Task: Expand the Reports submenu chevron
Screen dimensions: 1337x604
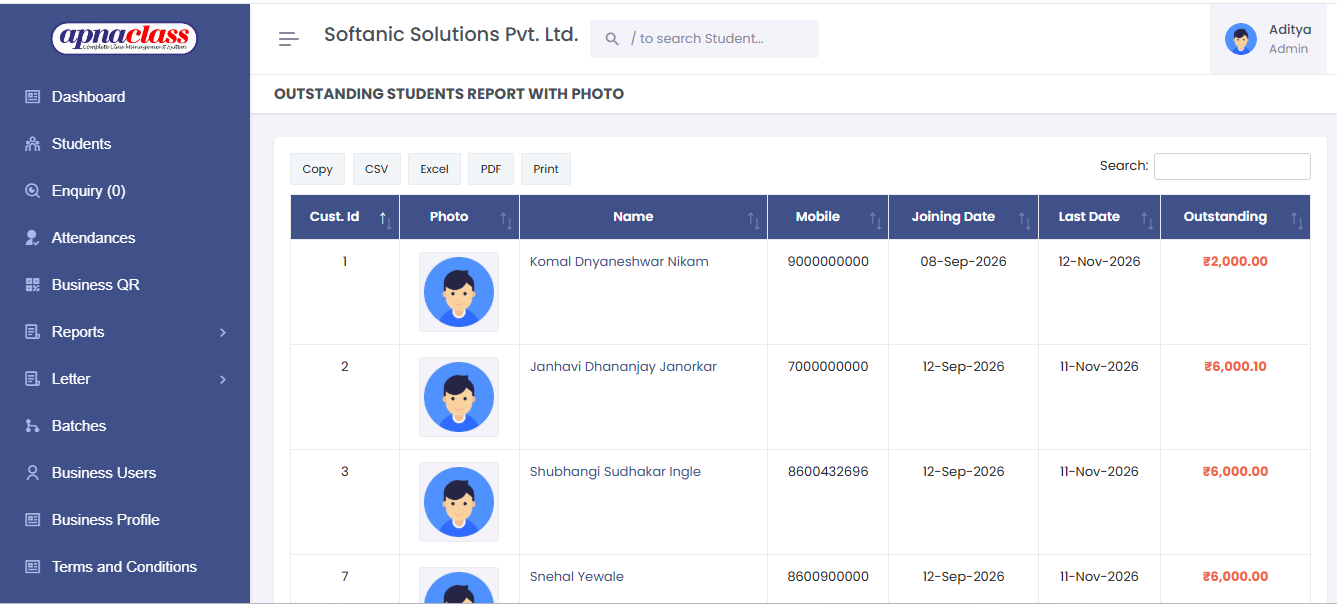Action: 223,332
